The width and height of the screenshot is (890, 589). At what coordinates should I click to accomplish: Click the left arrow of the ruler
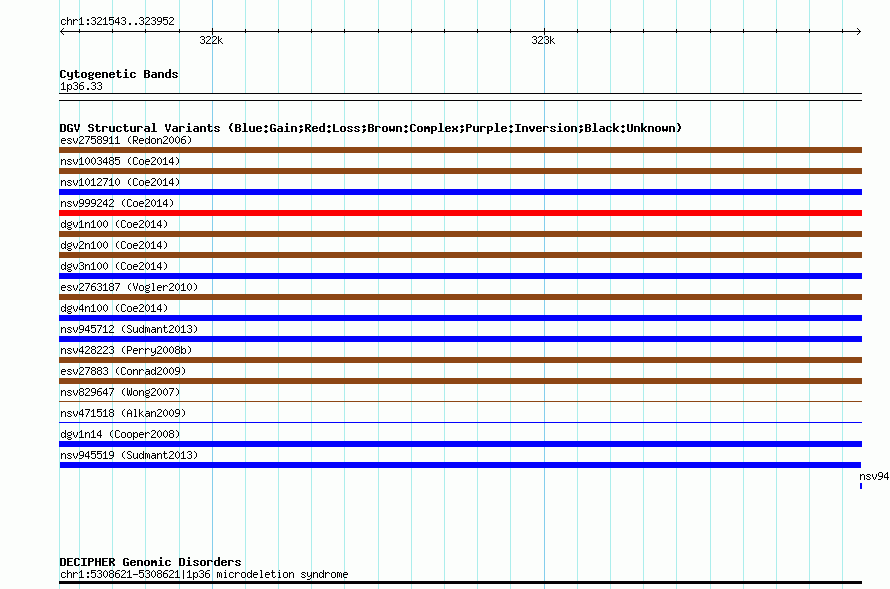click(x=62, y=31)
